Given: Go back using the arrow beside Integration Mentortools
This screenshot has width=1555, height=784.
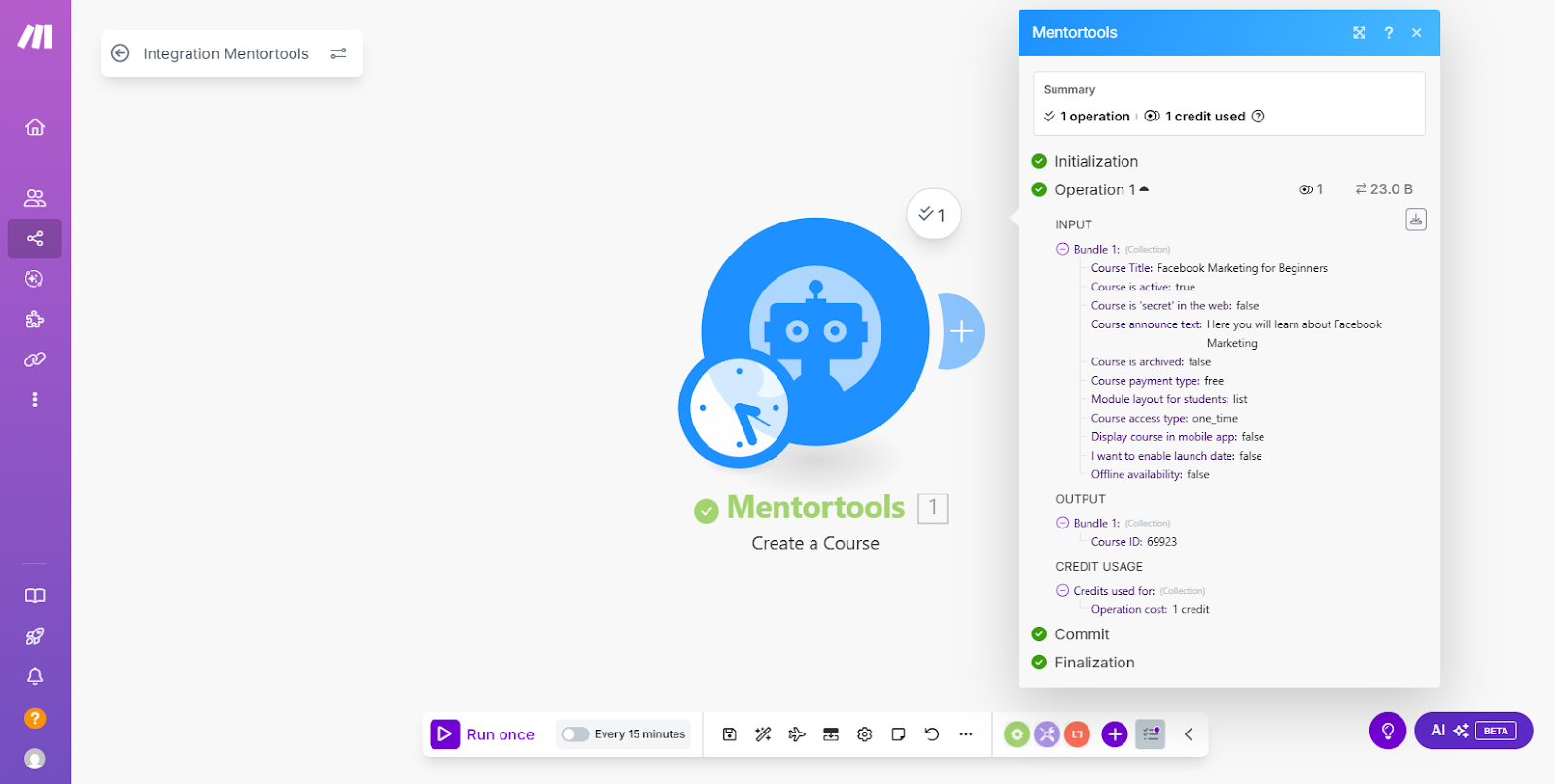Looking at the screenshot, I should [x=121, y=53].
